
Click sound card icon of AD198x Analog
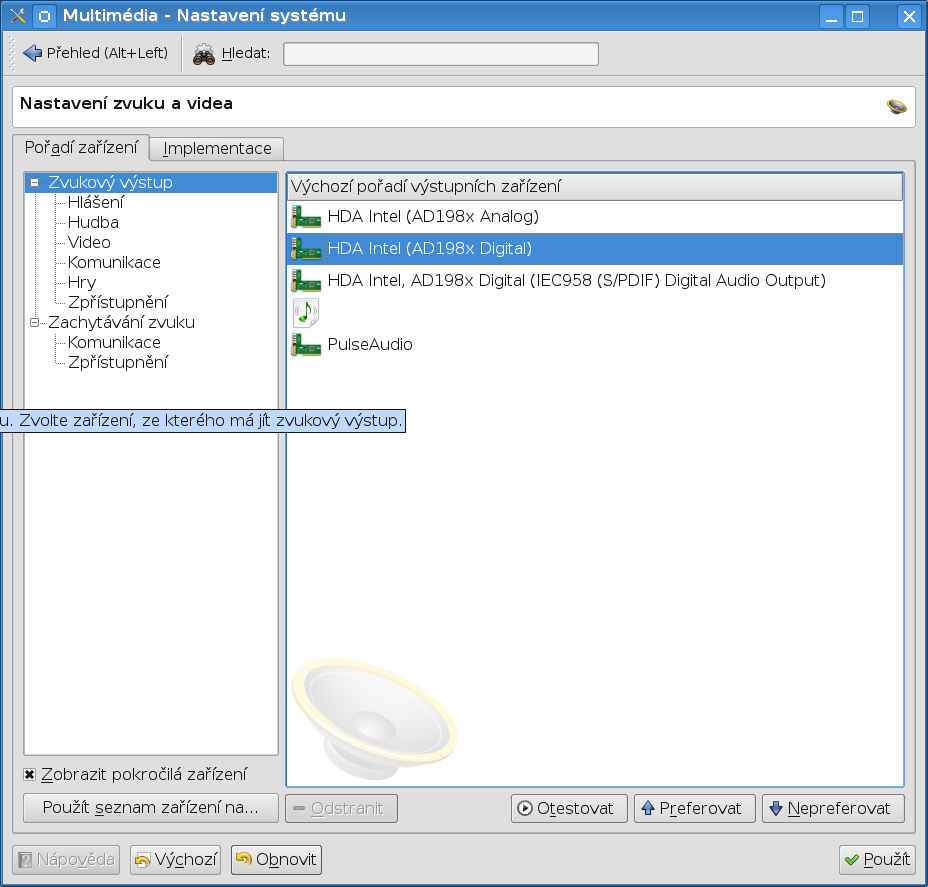coord(306,217)
